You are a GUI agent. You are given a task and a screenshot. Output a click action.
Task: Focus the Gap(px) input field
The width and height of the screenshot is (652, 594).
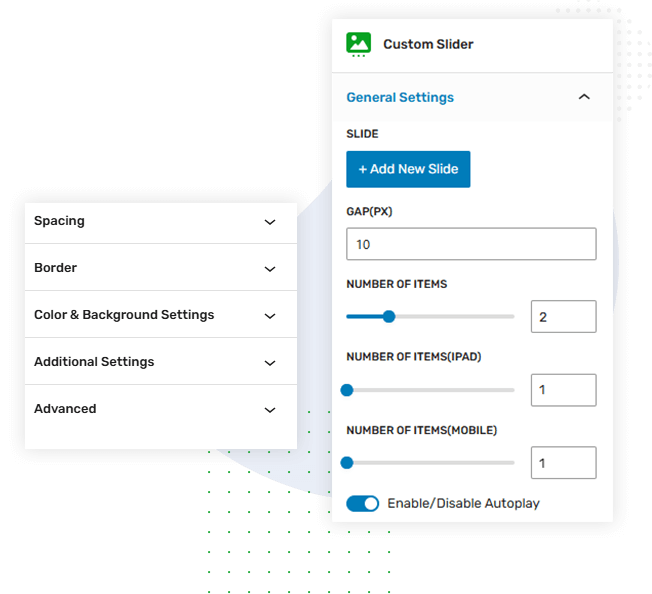pyautogui.click(x=471, y=244)
